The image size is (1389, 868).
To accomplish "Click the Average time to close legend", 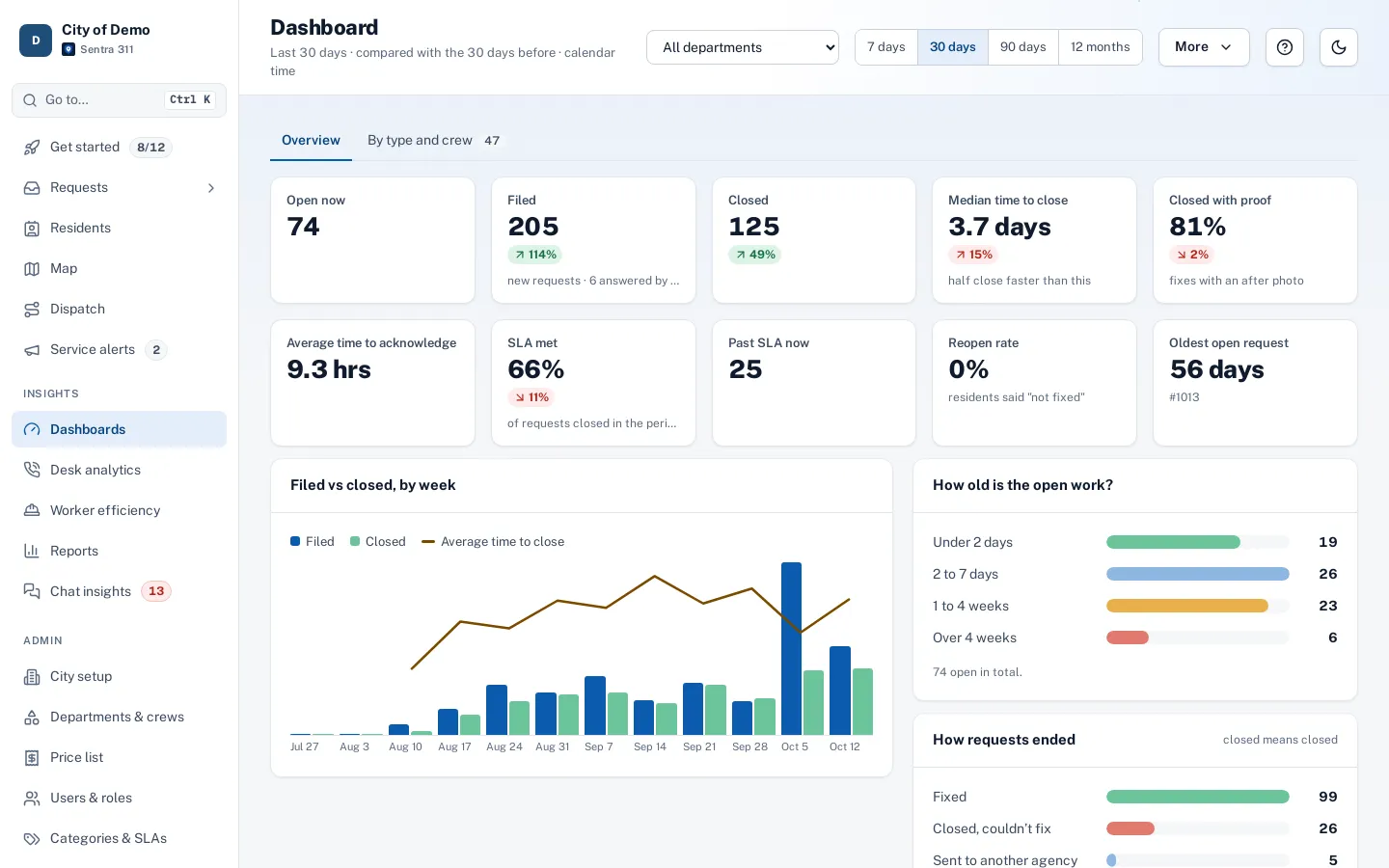I will [x=493, y=542].
